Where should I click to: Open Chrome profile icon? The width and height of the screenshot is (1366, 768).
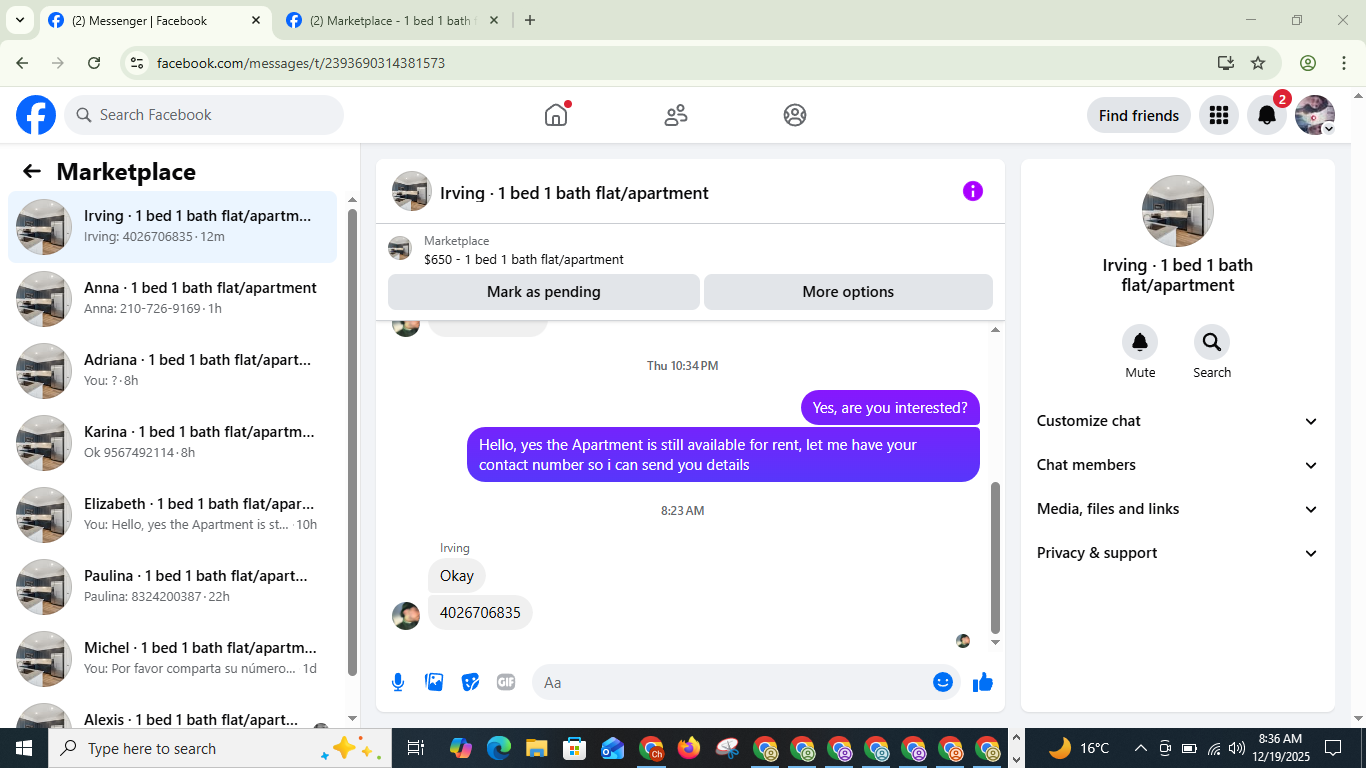[1308, 63]
